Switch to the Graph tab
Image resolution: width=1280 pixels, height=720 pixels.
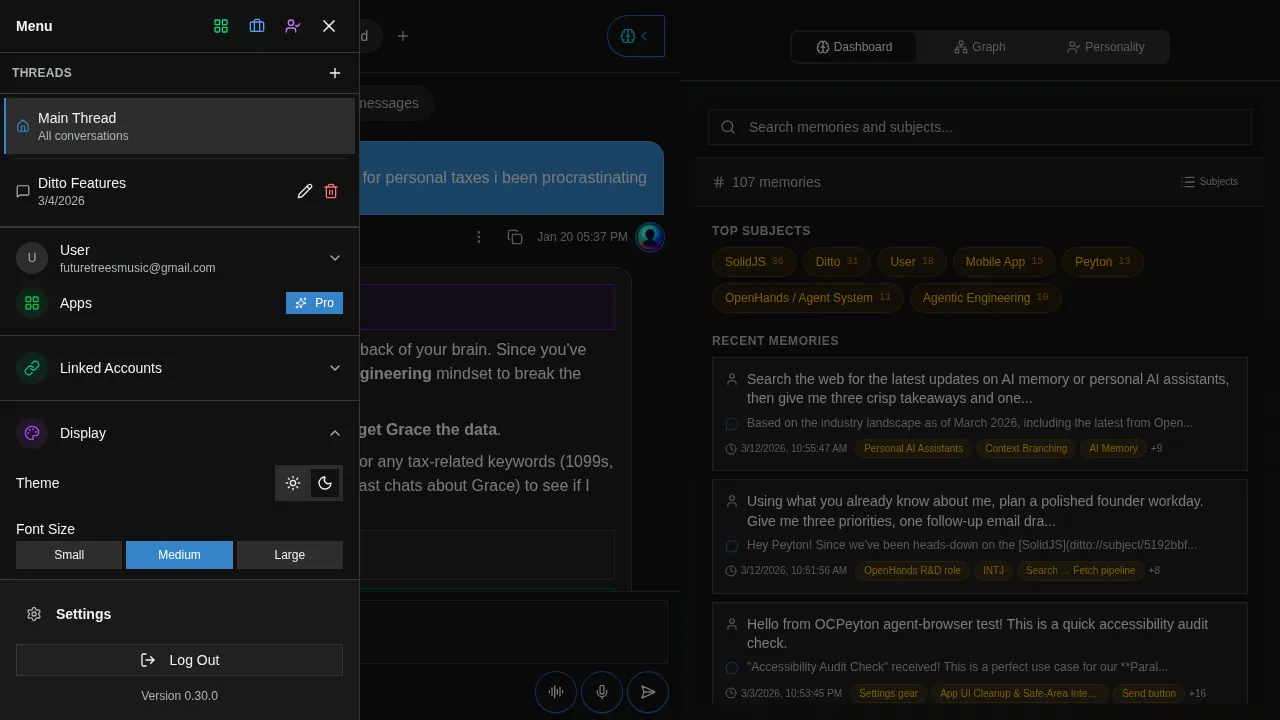click(x=979, y=47)
